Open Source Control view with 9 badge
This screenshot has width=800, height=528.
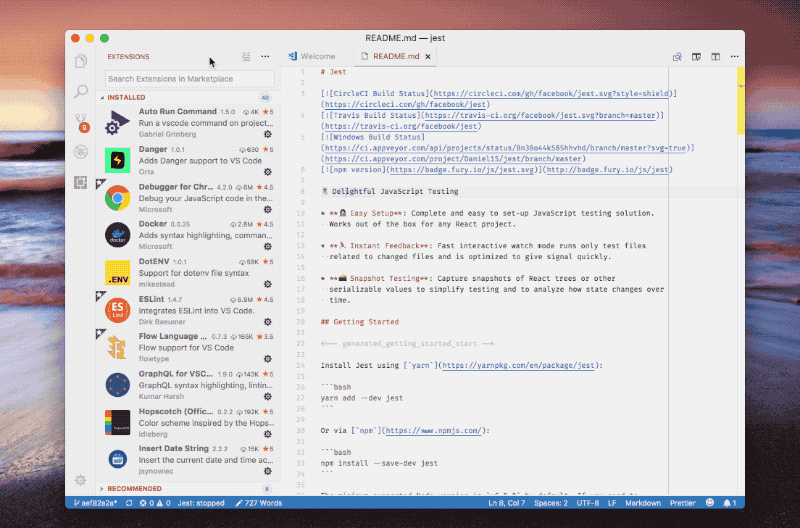[x=81, y=122]
